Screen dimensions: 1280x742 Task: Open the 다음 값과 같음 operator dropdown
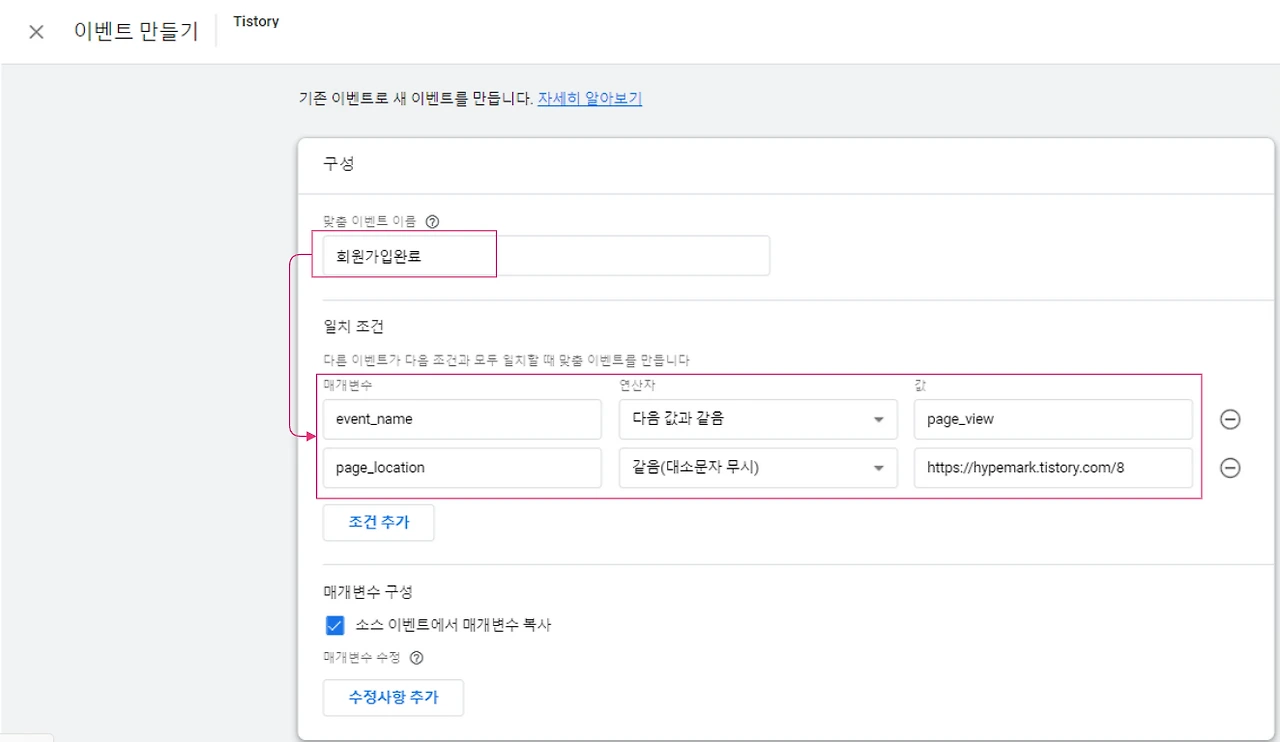click(x=757, y=420)
